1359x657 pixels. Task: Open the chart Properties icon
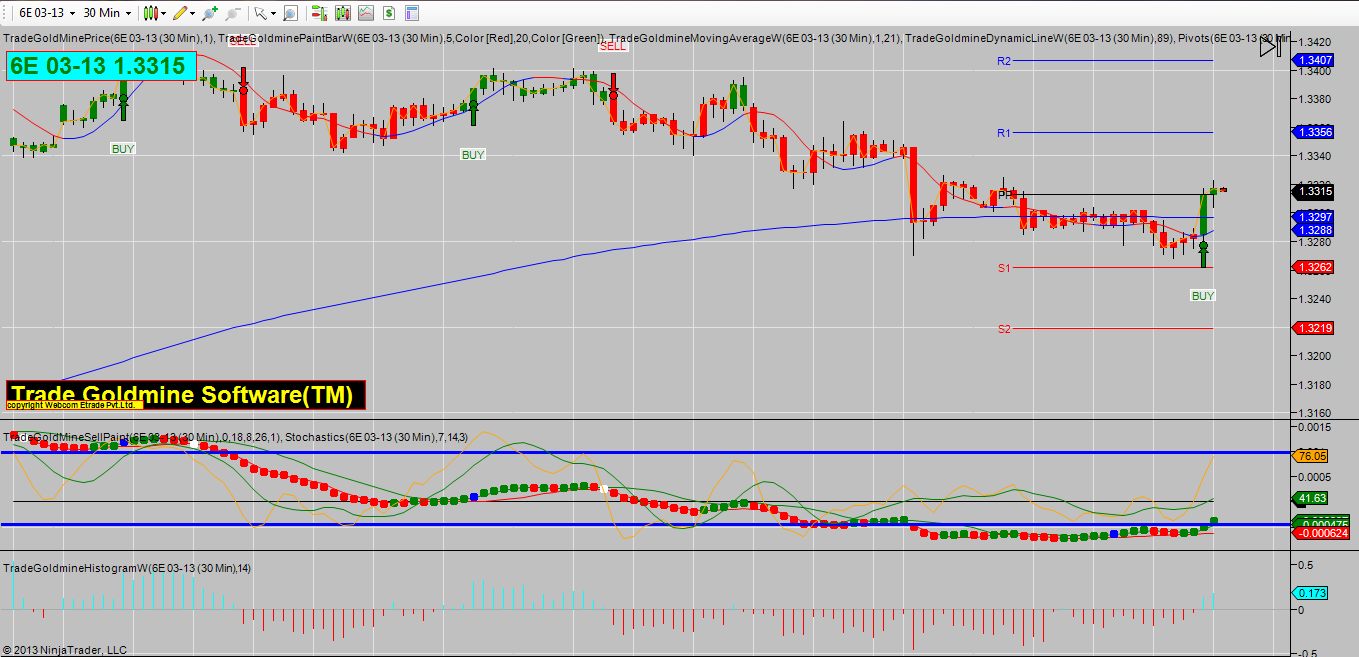pyautogui.click(x=410, y=13)
